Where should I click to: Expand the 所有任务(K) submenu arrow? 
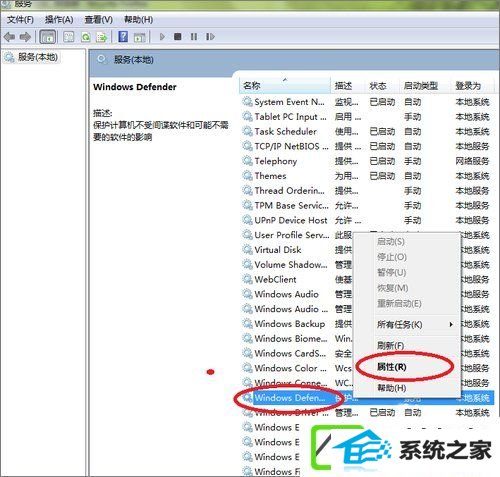(x=451, y=324)
